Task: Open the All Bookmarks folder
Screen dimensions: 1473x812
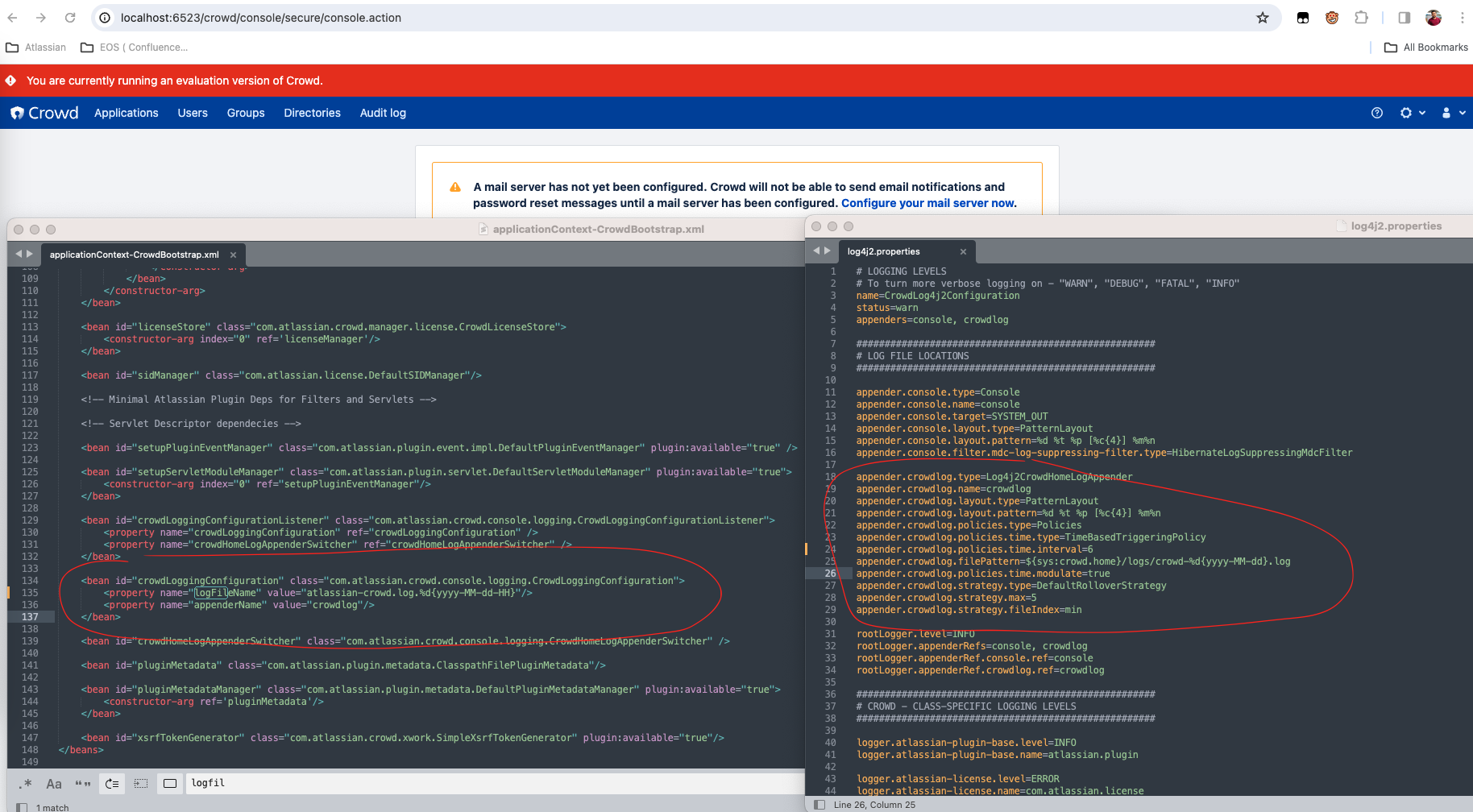Action: coord(1426,48)
